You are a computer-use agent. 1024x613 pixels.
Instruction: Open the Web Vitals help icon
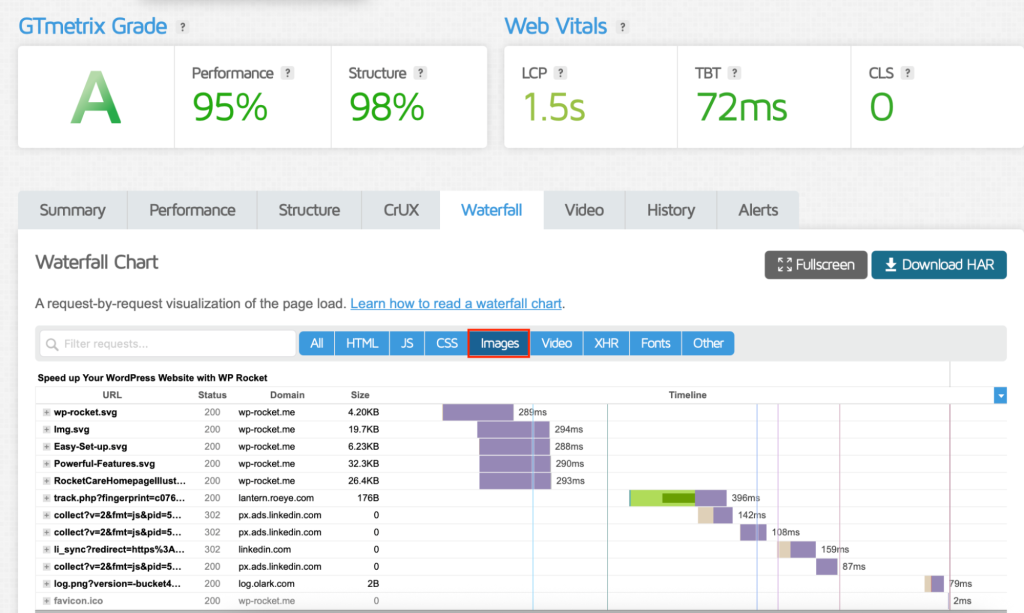(622, 27)
